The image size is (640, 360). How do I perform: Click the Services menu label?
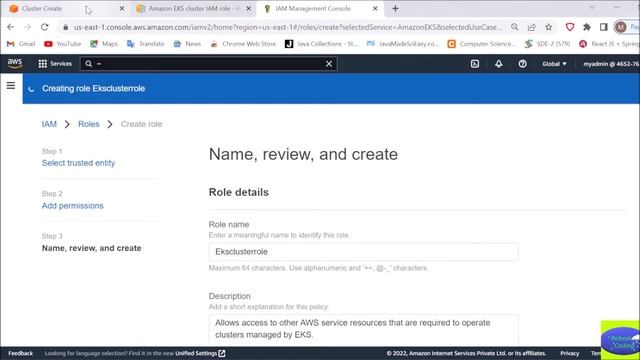61,64
